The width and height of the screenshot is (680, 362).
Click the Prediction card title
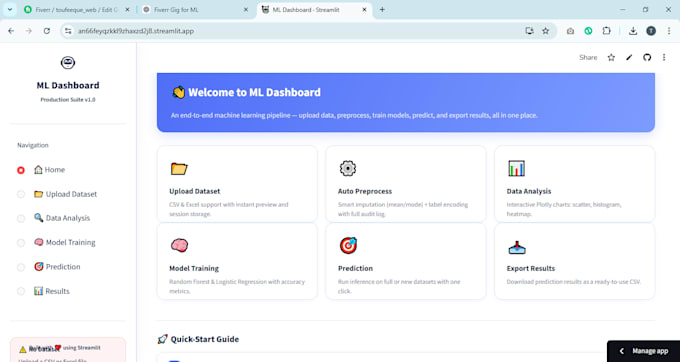pyautogui.click(x=355, y=268)
